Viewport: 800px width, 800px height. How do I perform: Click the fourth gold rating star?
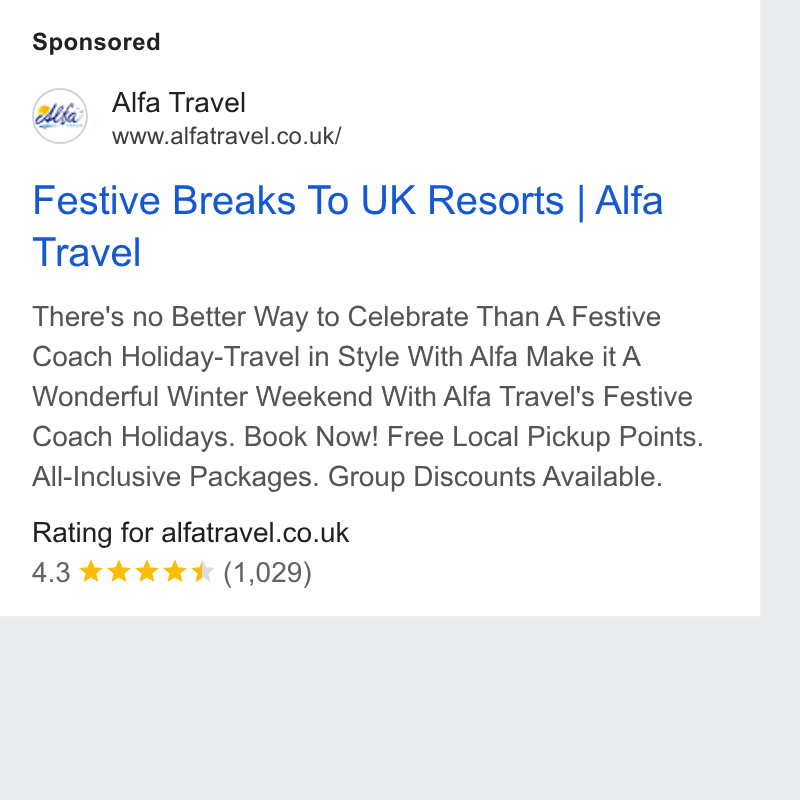[x=175, y=571]
